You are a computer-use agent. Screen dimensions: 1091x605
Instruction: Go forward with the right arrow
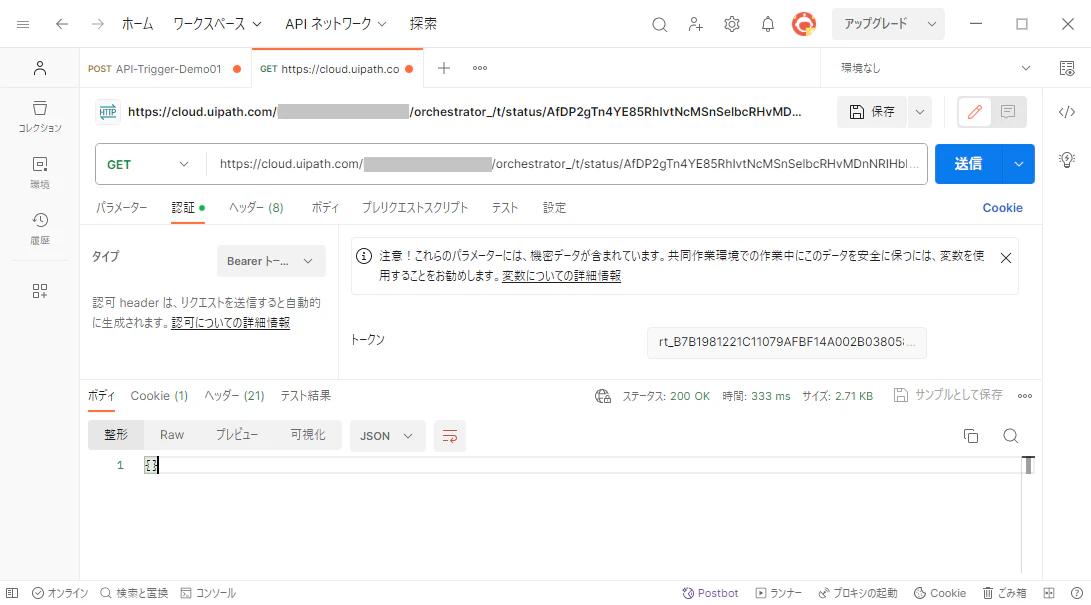[97, 24]
